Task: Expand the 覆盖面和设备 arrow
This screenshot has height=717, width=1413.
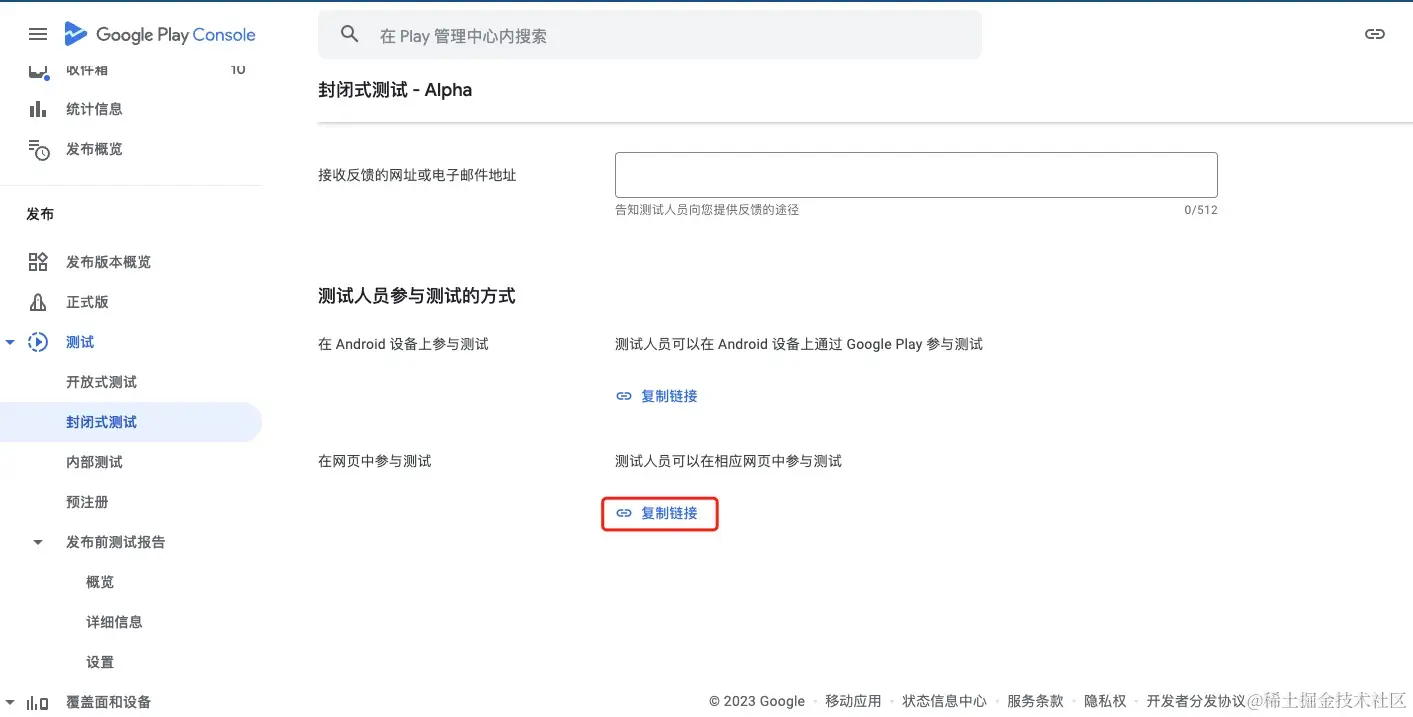Action: [10, 702]
